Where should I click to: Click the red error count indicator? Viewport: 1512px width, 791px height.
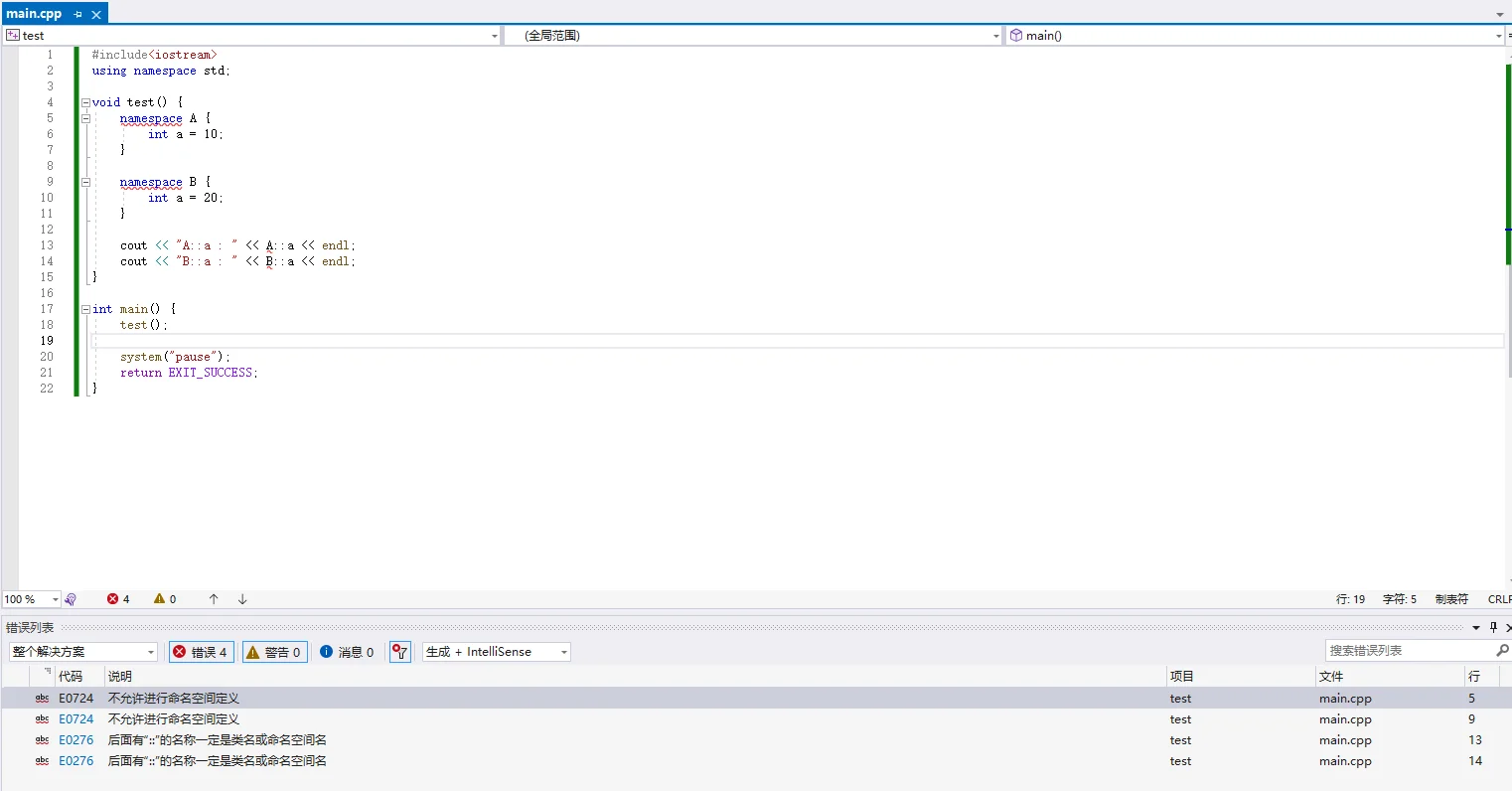(x=118, y=599)
